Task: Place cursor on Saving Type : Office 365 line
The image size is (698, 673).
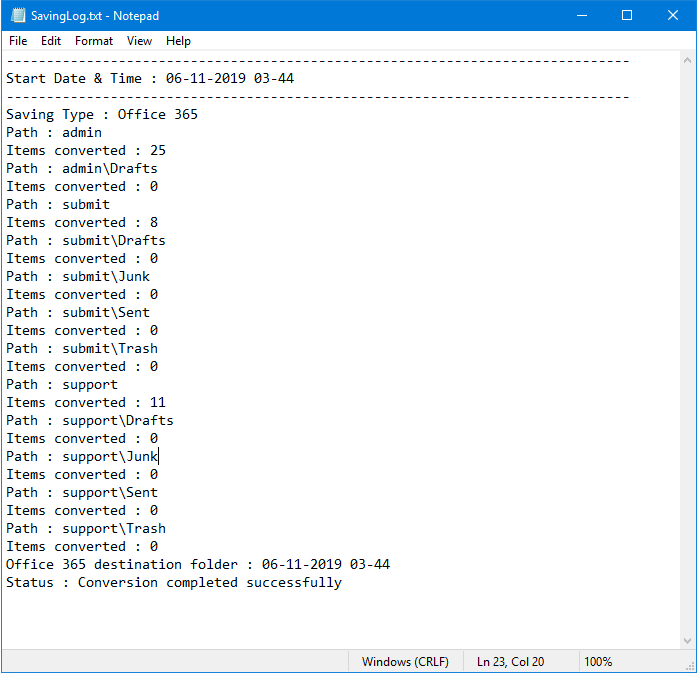Action: pyautogui.click(x=102, y=114)
